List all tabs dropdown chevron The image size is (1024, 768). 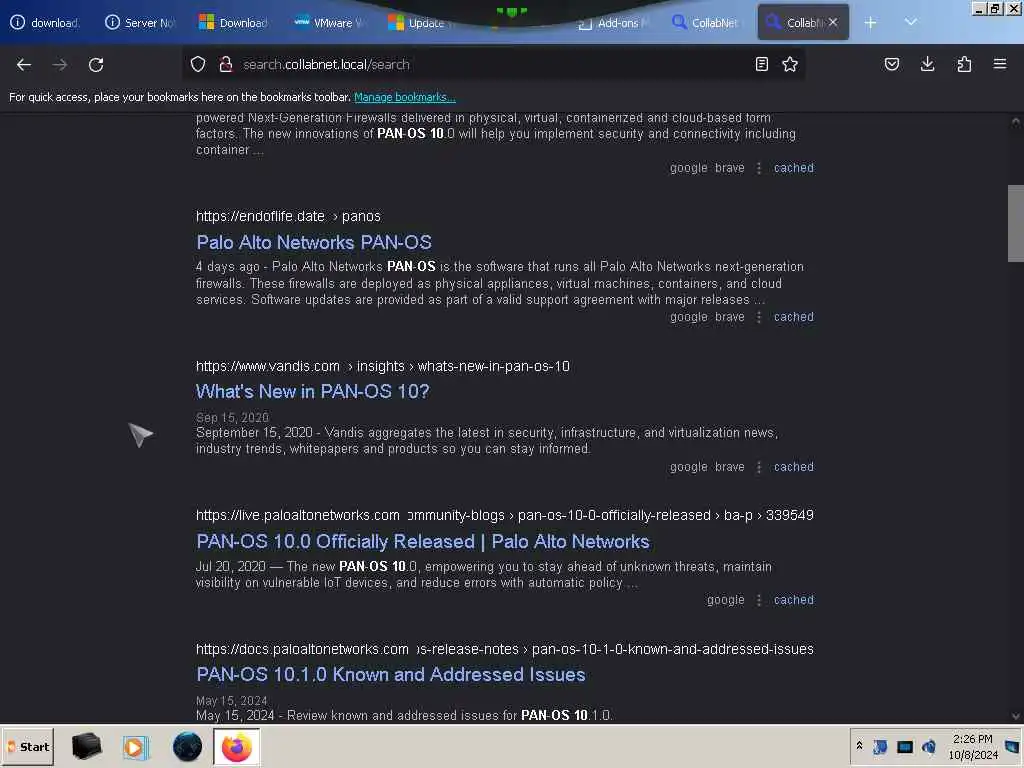click(x=911, y=22)
